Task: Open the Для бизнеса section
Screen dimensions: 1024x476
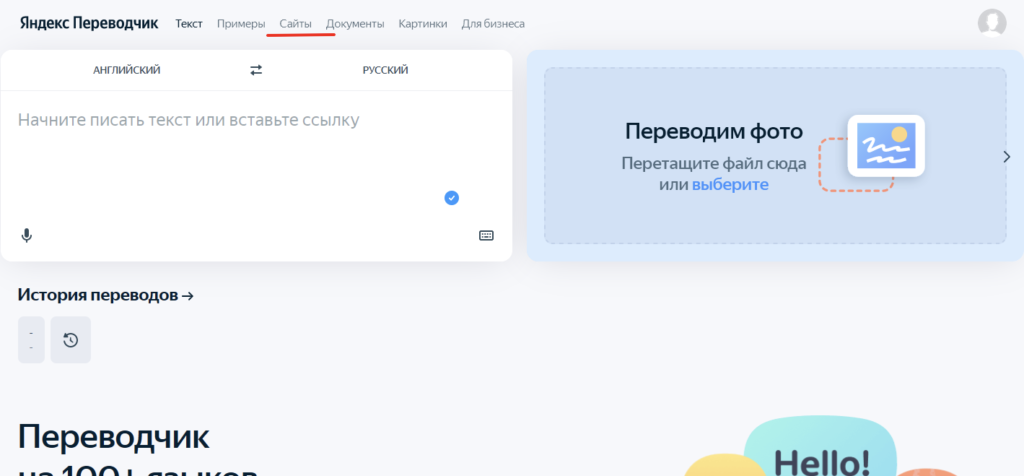Action: [493, 24]
